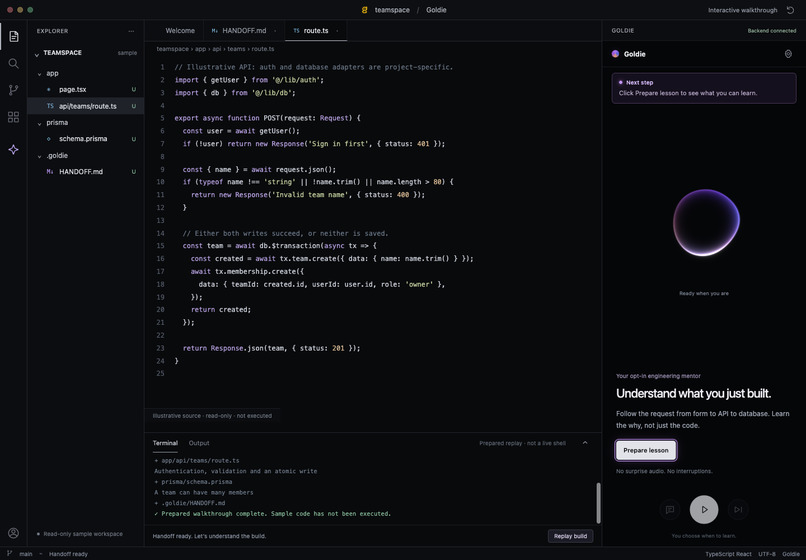
Task: Select the route.ts editor tab
Action: (316, 31)
